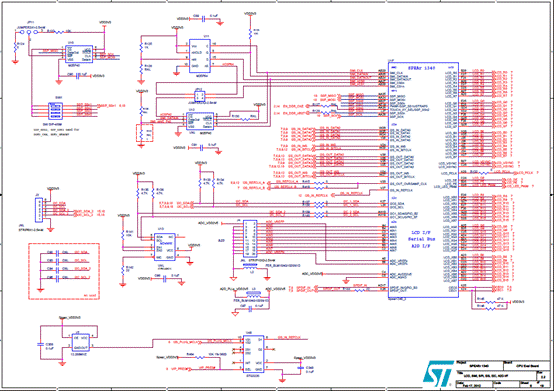
Task: Select the dashed red capacitor group box
Action: pos(64,271)
